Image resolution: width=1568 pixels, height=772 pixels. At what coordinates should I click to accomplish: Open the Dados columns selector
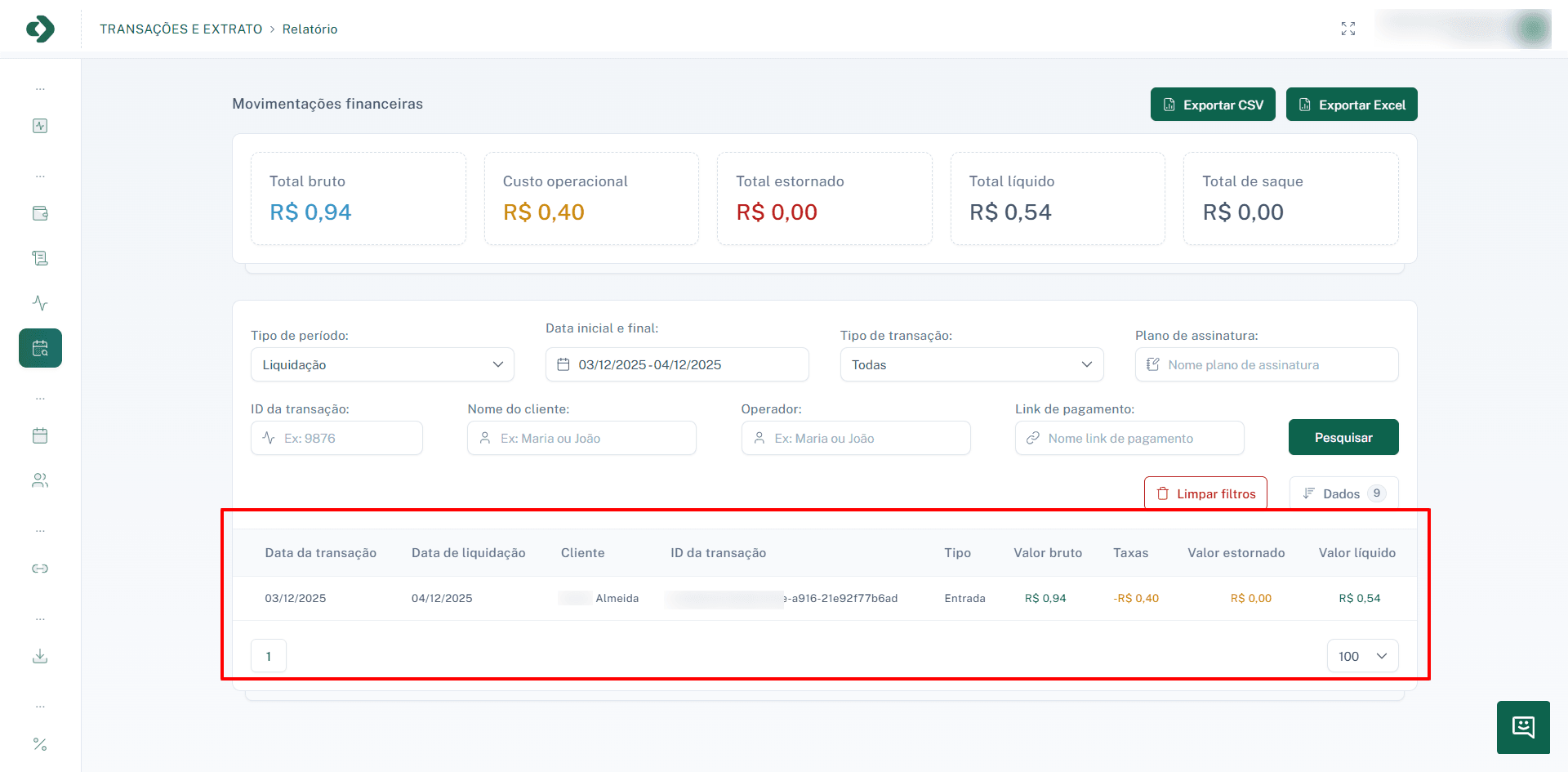click(1343, 493)
